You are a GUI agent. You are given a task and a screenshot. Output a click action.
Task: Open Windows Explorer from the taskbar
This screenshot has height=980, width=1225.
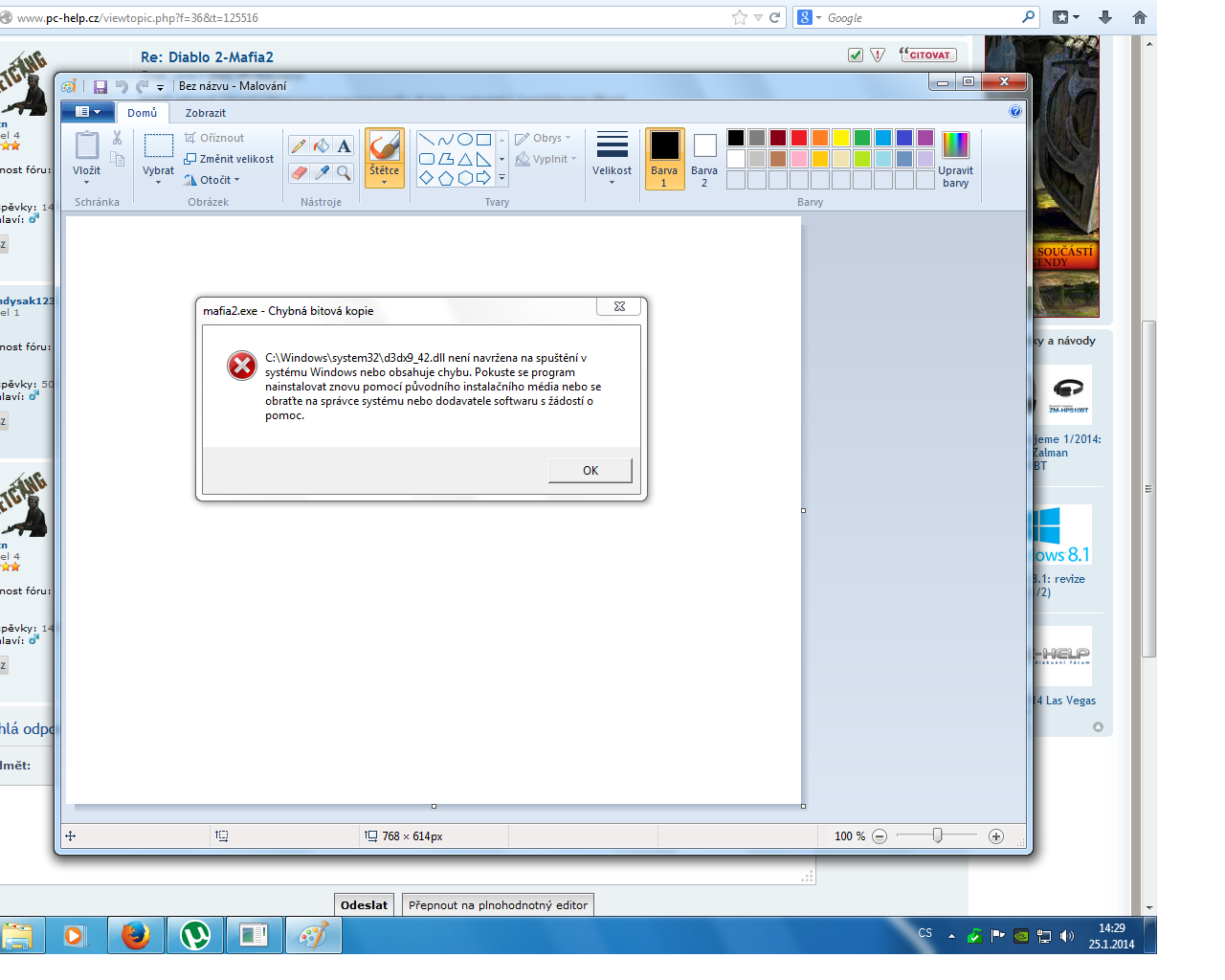(17, 935)
